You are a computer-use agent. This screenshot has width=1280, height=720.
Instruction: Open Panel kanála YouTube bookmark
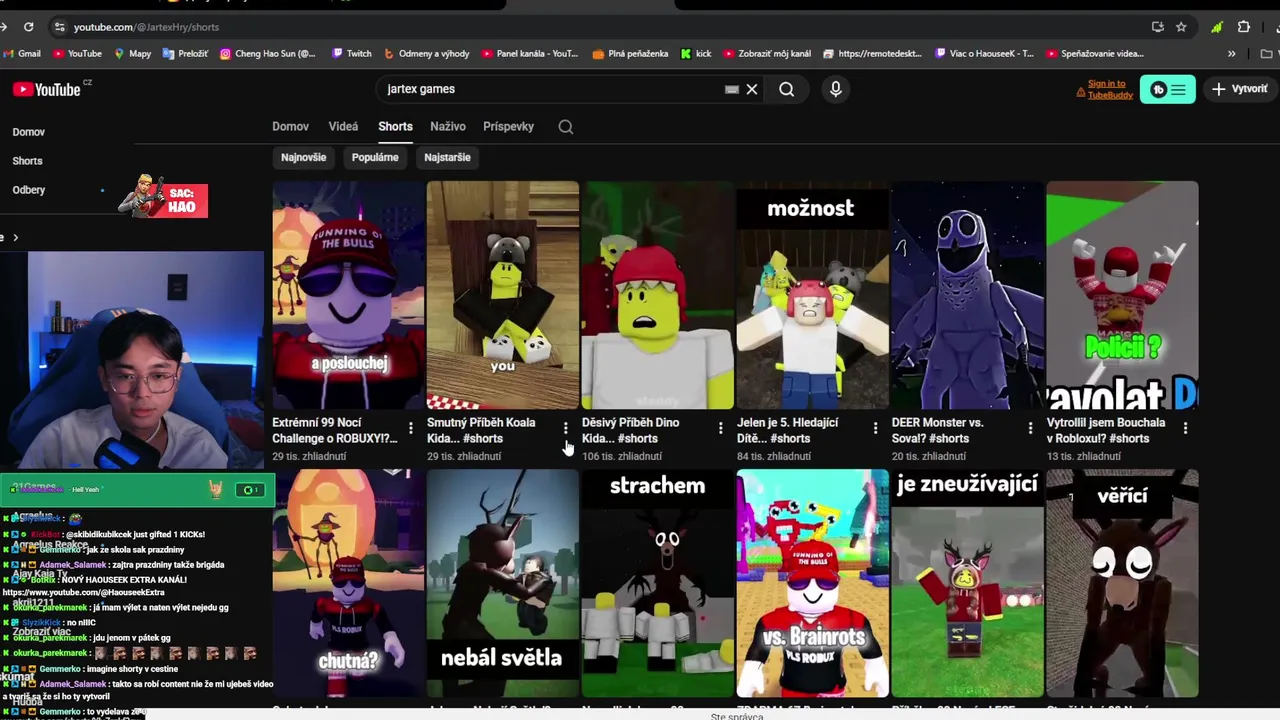(x=530, y=54)
